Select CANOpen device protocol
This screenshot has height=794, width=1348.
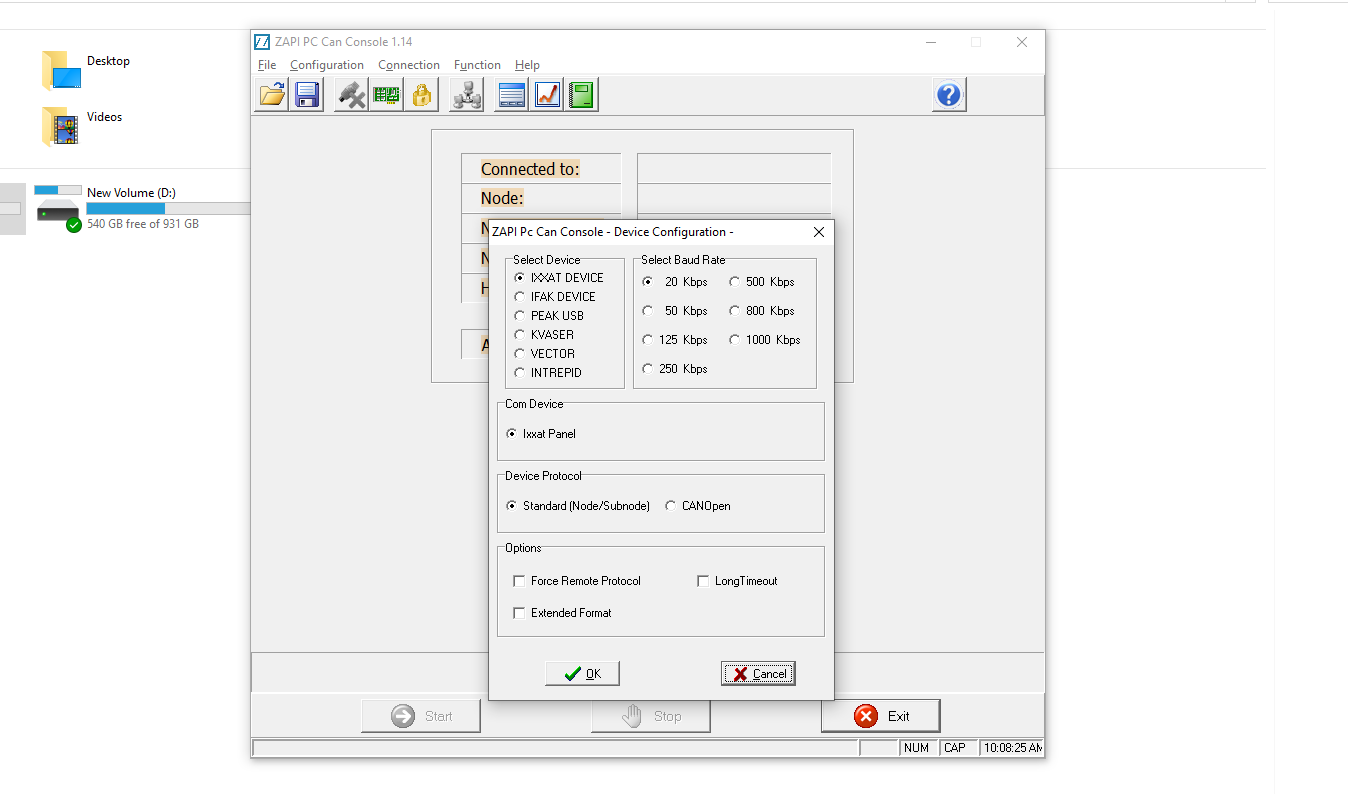click(697, 506)
